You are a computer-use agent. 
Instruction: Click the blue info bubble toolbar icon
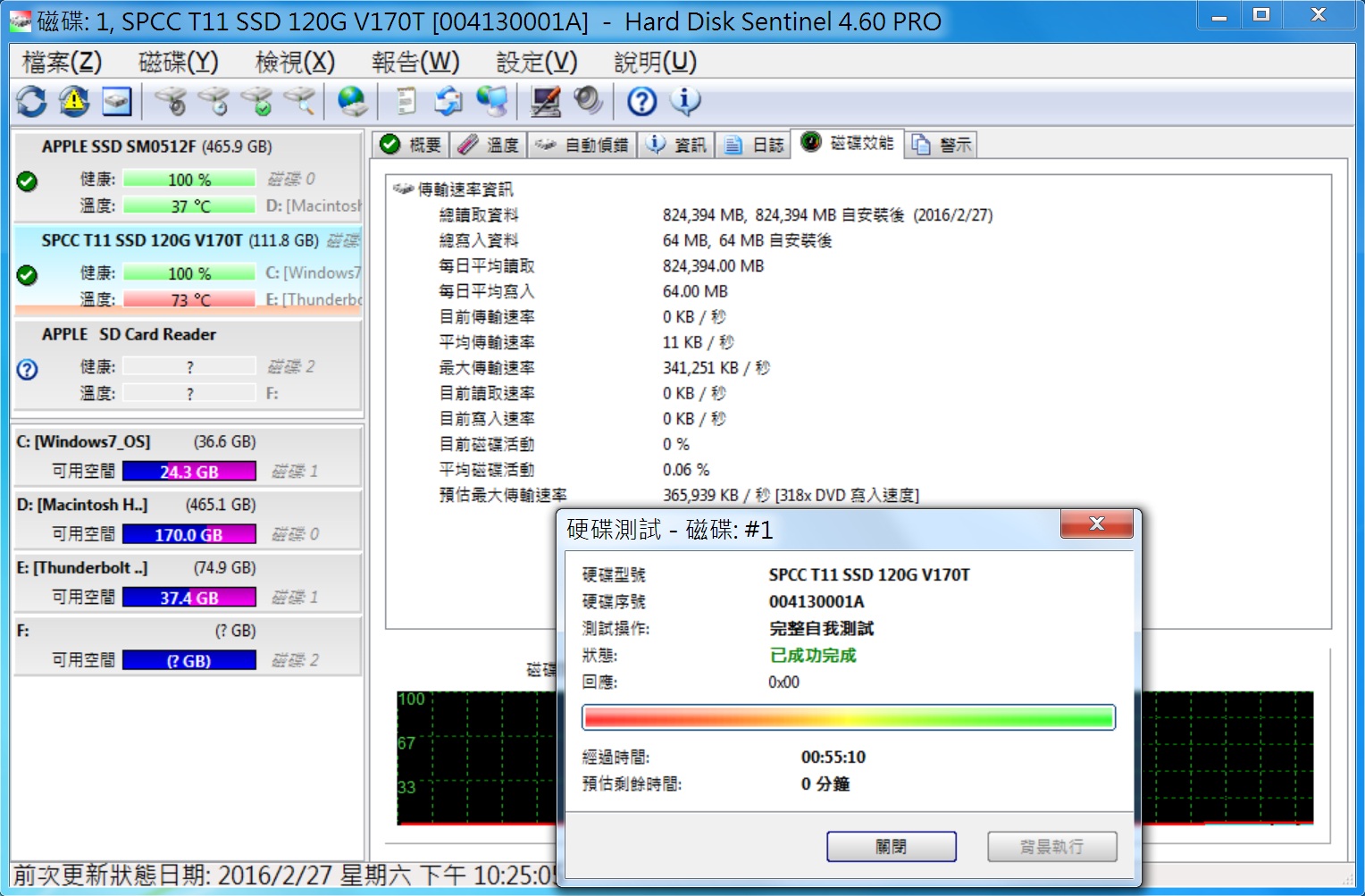pos(685,101)
